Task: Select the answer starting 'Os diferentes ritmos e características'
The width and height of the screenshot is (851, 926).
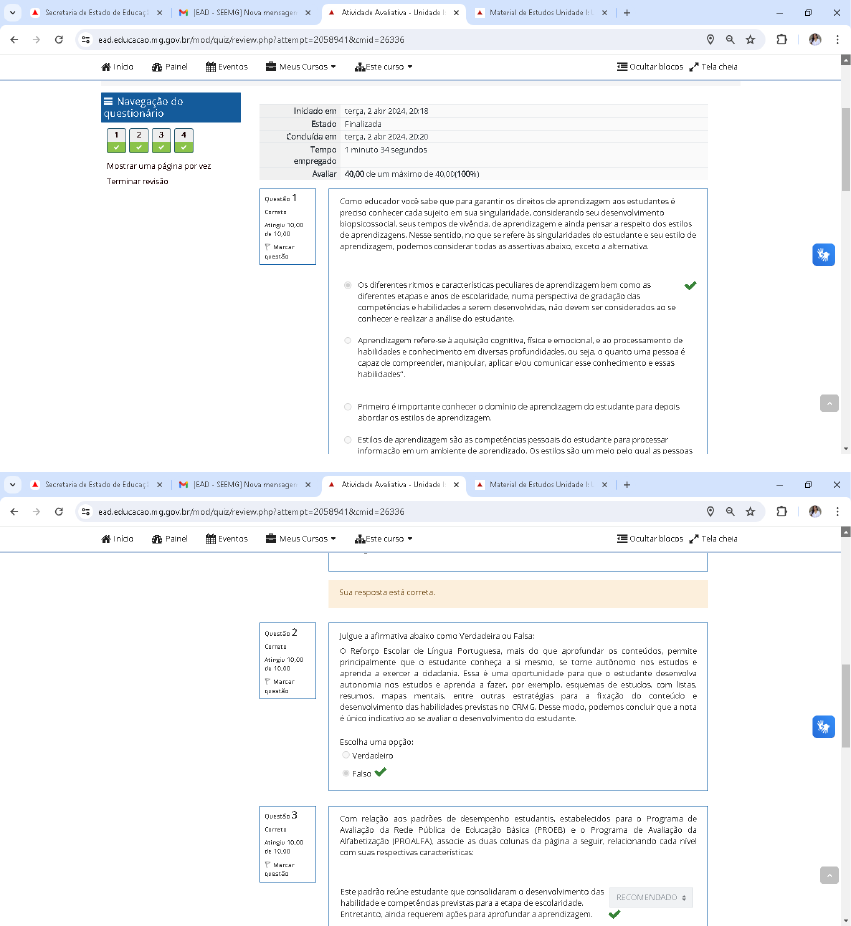Action: [x=347, y=285]
